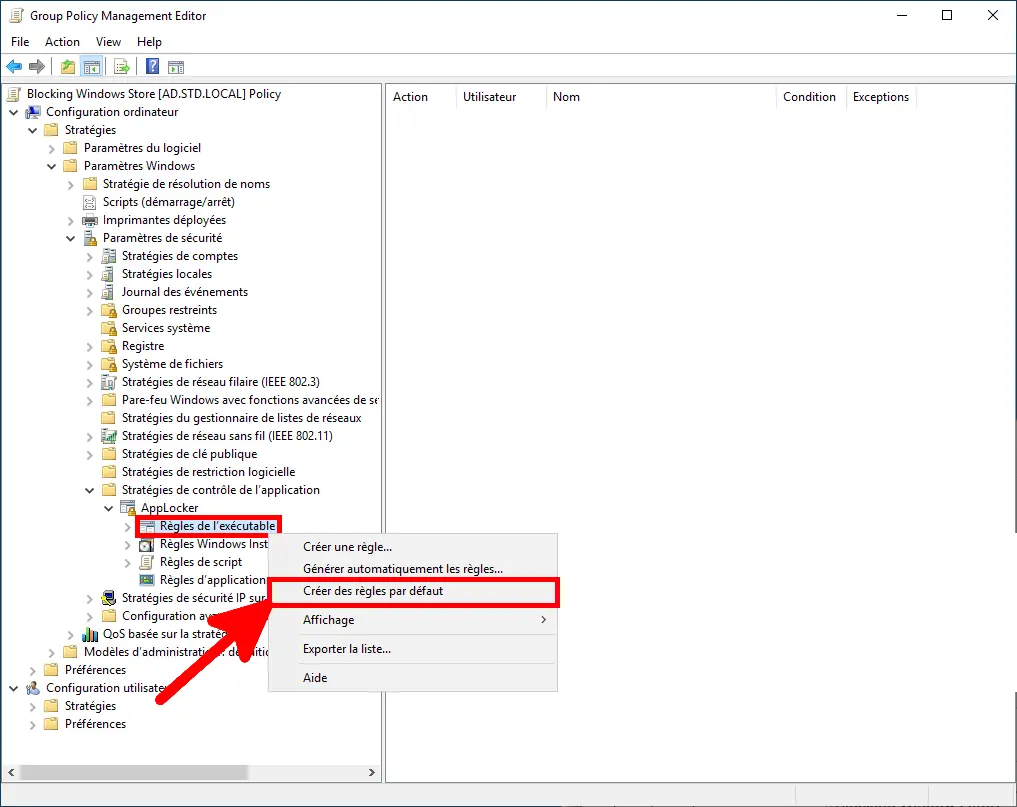1017x807 pixels.
Task: Click the Up one level folder icon
Action: pyautogui.click(x=67, y=66)
